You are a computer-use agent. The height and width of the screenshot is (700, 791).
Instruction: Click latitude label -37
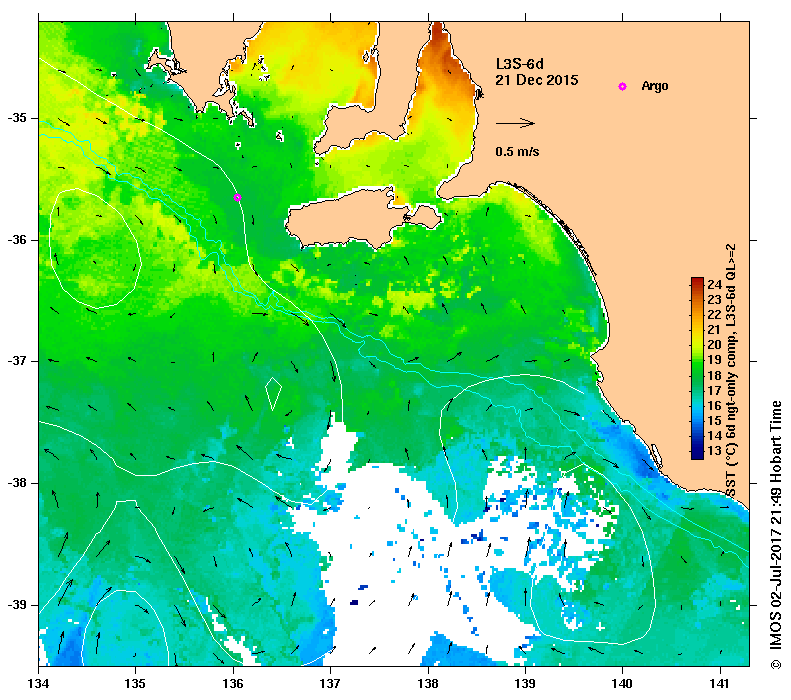[x=17, y=361]
